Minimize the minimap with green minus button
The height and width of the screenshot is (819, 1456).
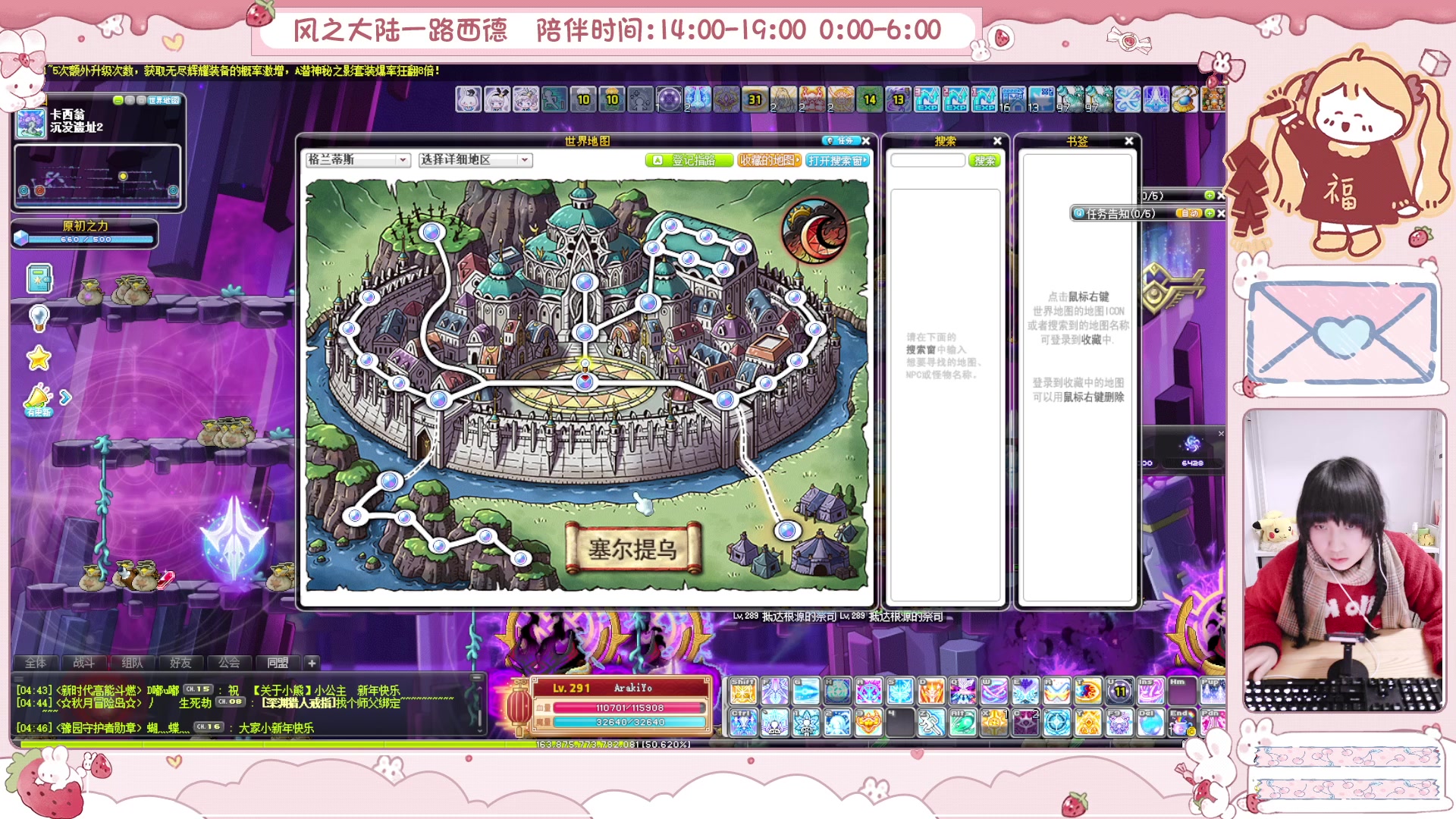118,100
